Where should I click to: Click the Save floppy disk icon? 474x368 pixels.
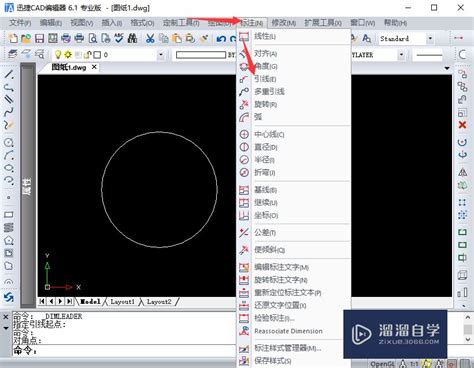(x=39, y=38)
